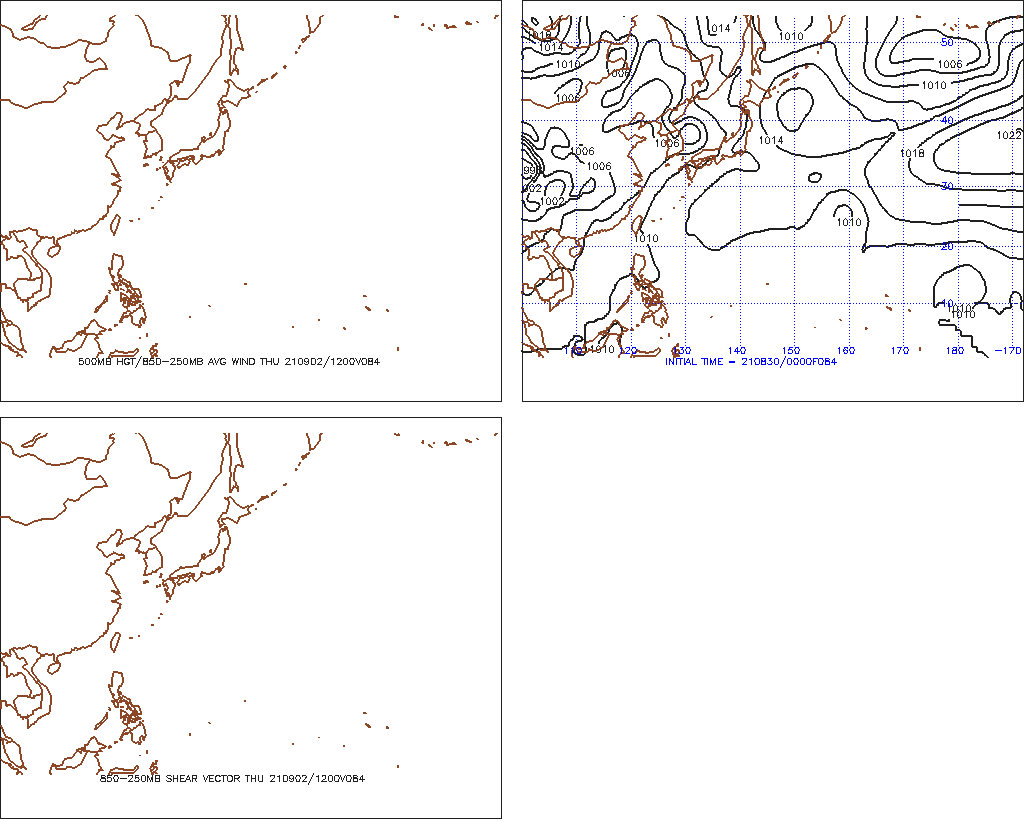Click the longitude label 150

[791, 351]
